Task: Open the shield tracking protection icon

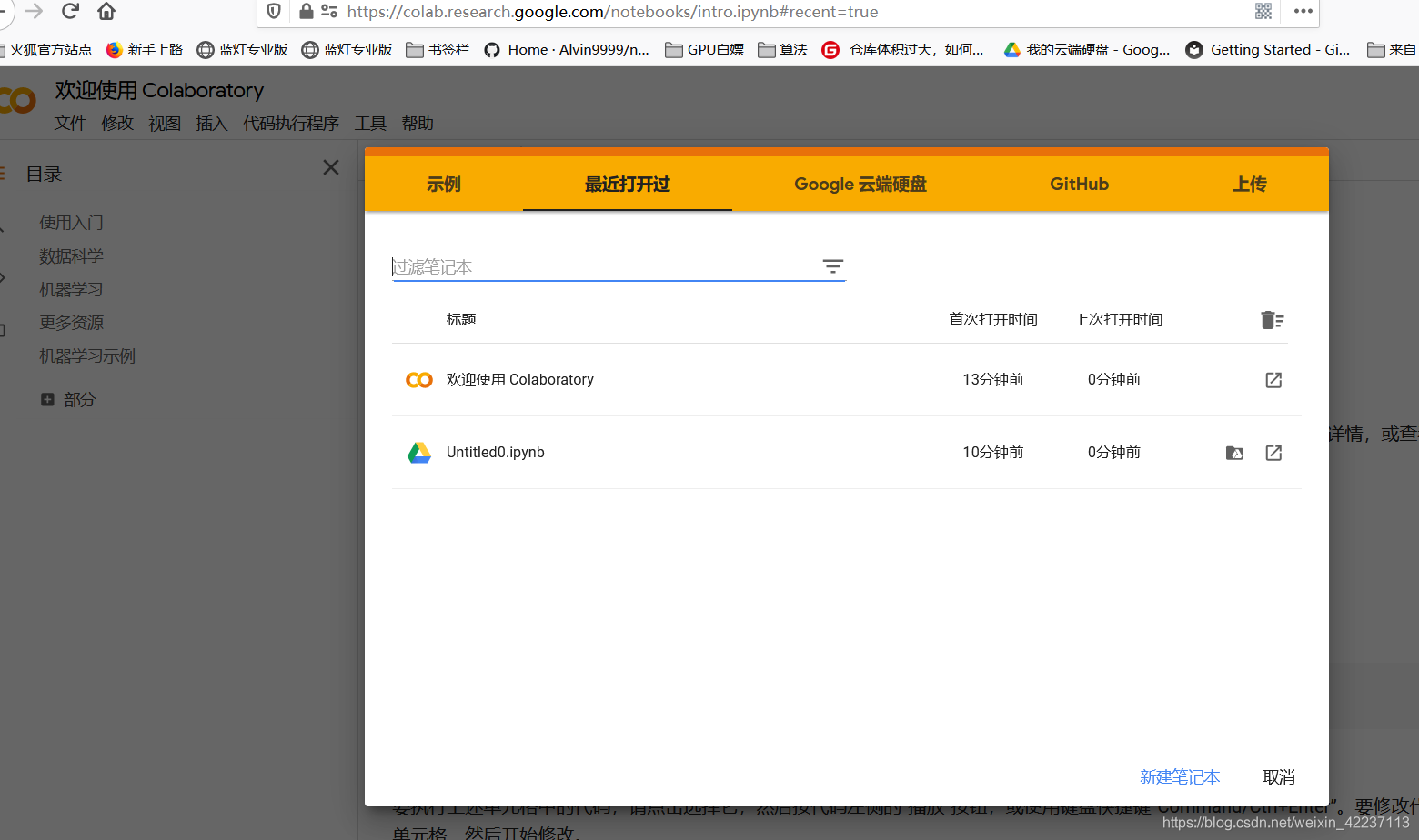Action: (274, 12)
